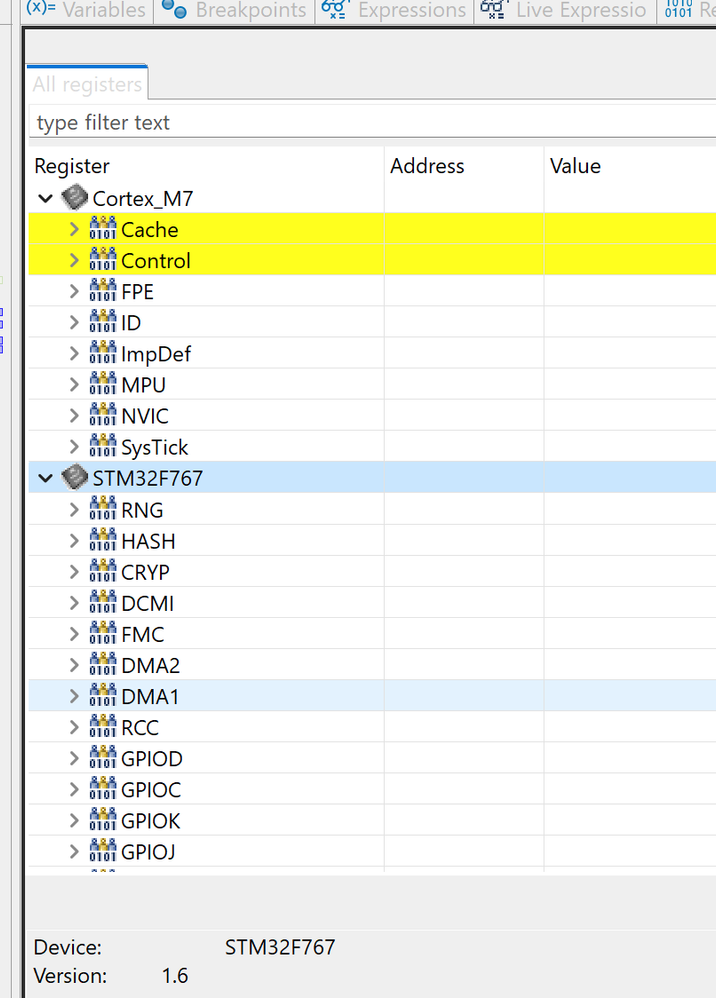Screen dimensions: 716x998
Task: Expand the RNG peripheral
Action: (74, 510)
